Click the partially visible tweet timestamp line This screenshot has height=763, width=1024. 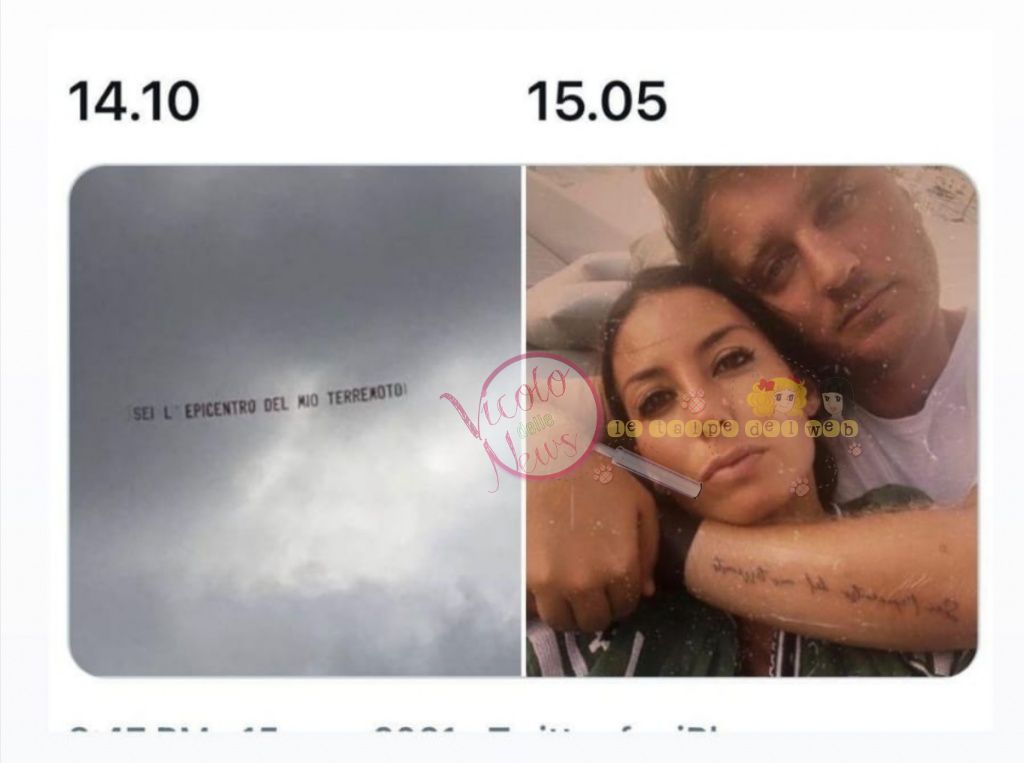392,728
